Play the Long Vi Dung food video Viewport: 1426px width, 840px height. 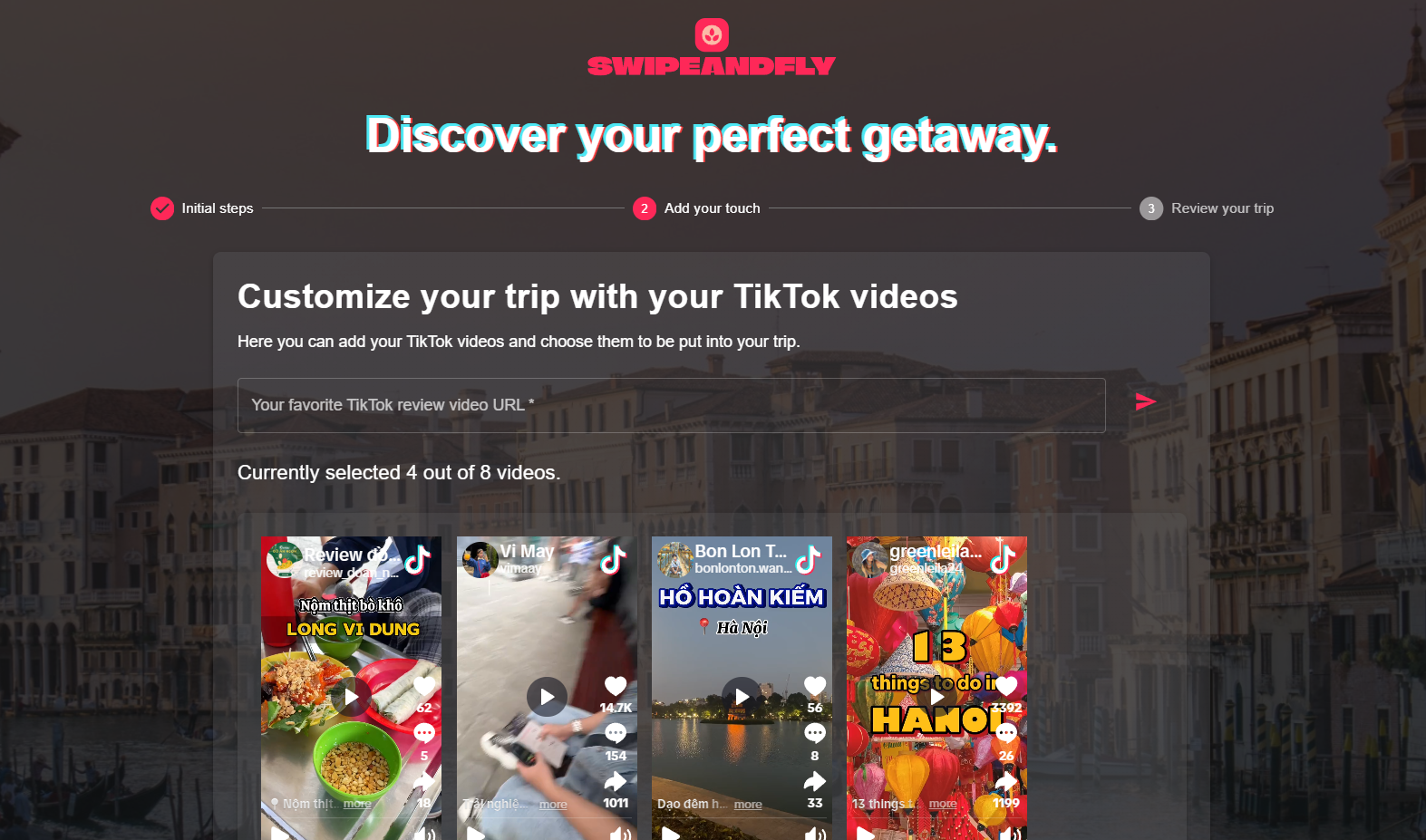click(351, 697)
